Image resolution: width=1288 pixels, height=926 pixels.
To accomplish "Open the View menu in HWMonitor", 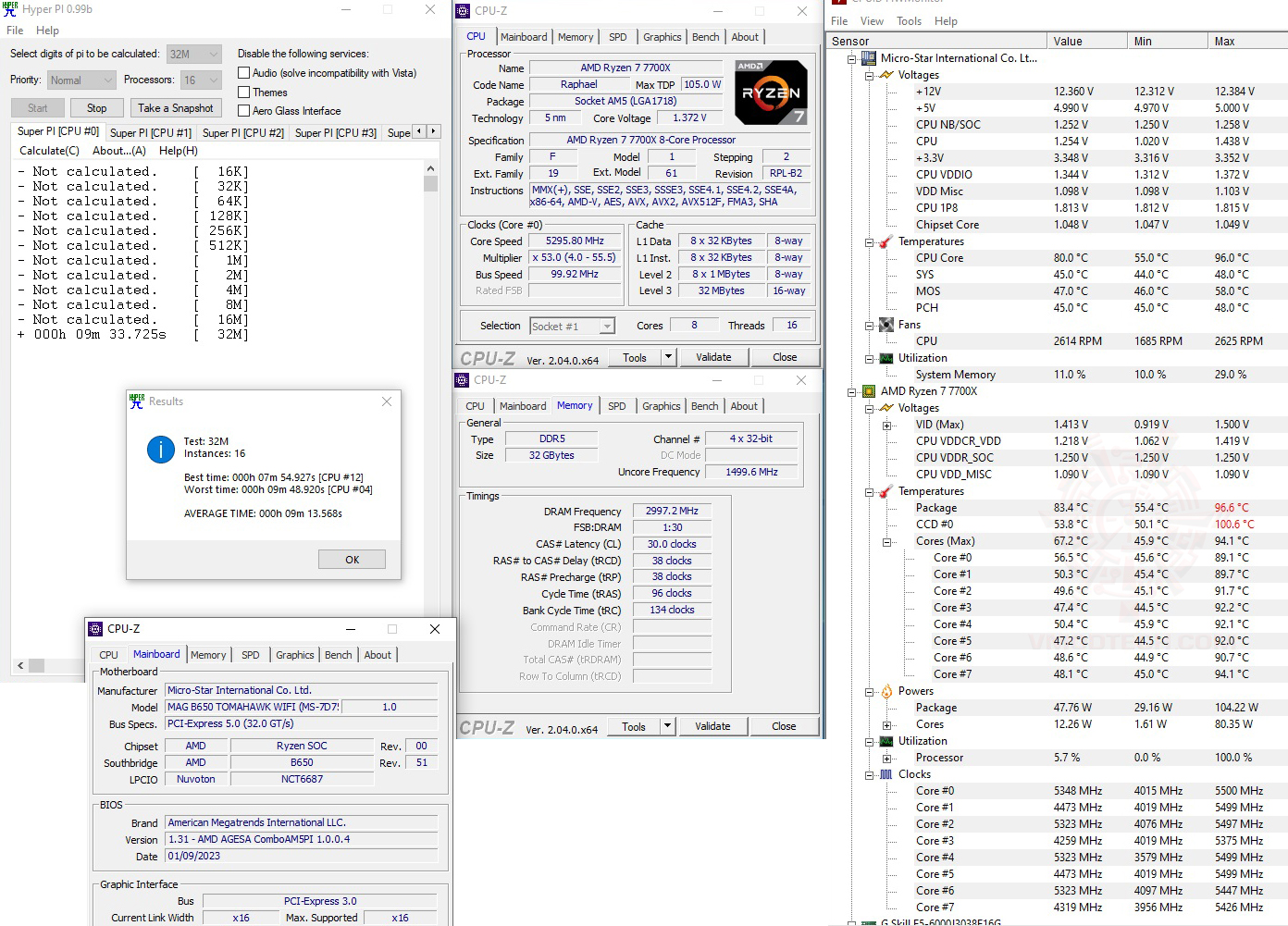I will click(871, 20).
